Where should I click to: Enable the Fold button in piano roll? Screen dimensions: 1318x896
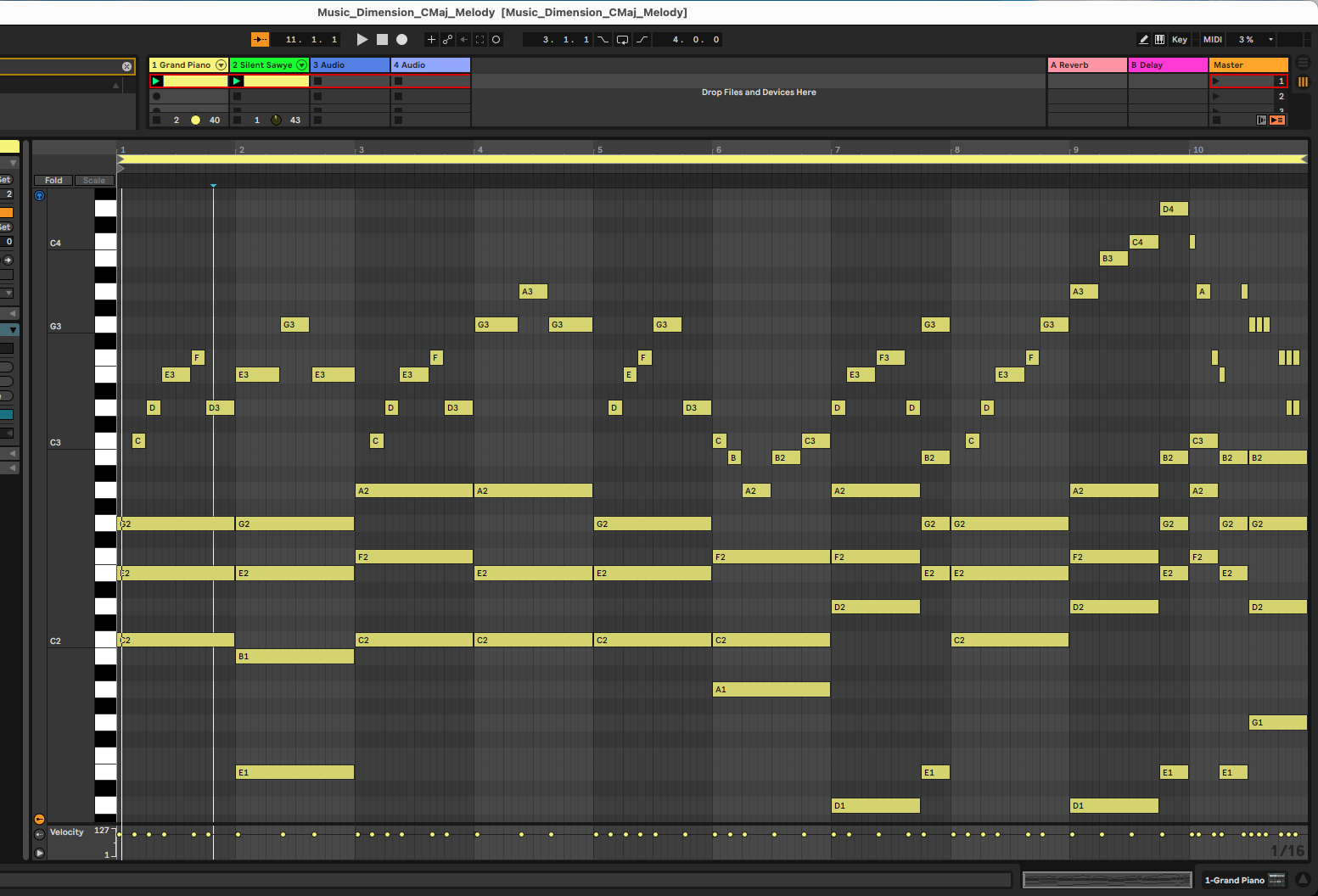pos(53,180)
